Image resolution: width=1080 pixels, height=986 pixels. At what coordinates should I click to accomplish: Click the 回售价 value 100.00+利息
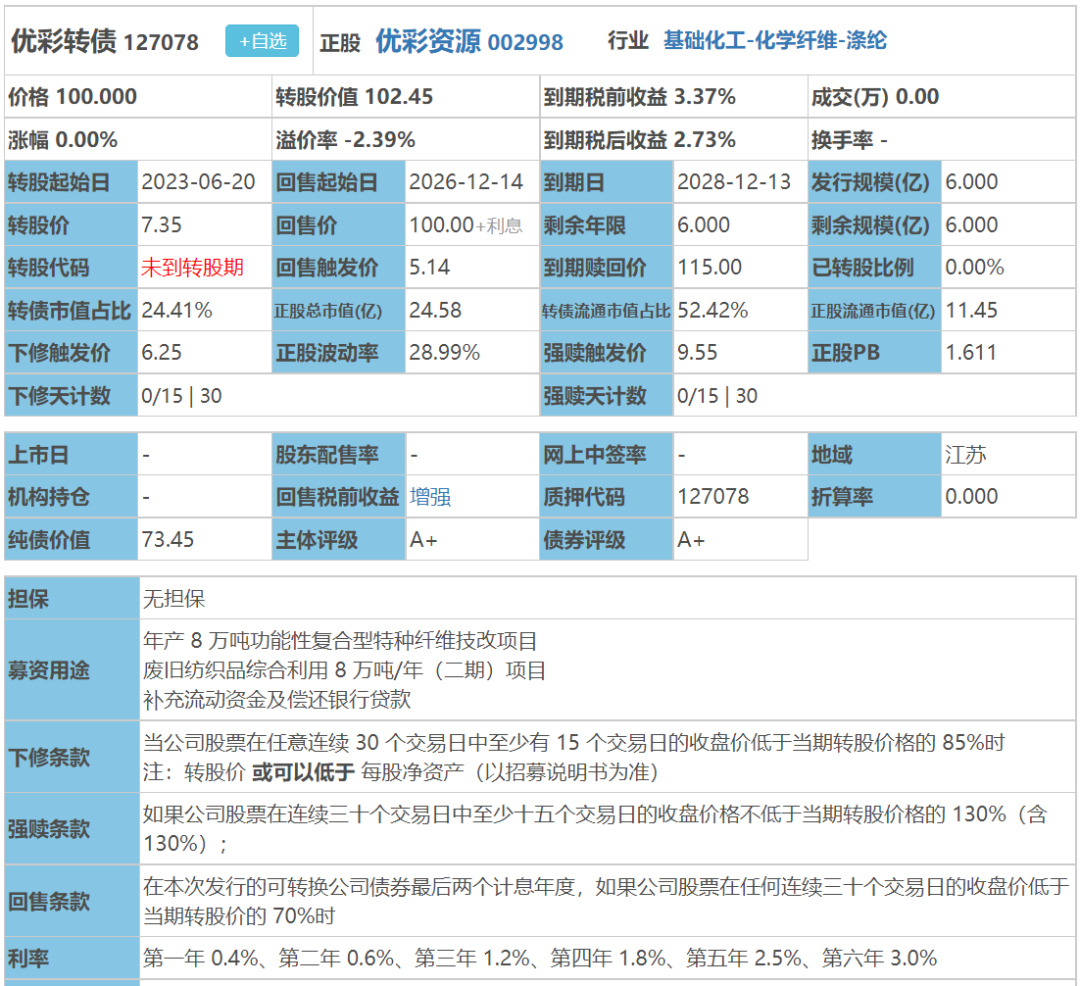(x=466, y=224)
